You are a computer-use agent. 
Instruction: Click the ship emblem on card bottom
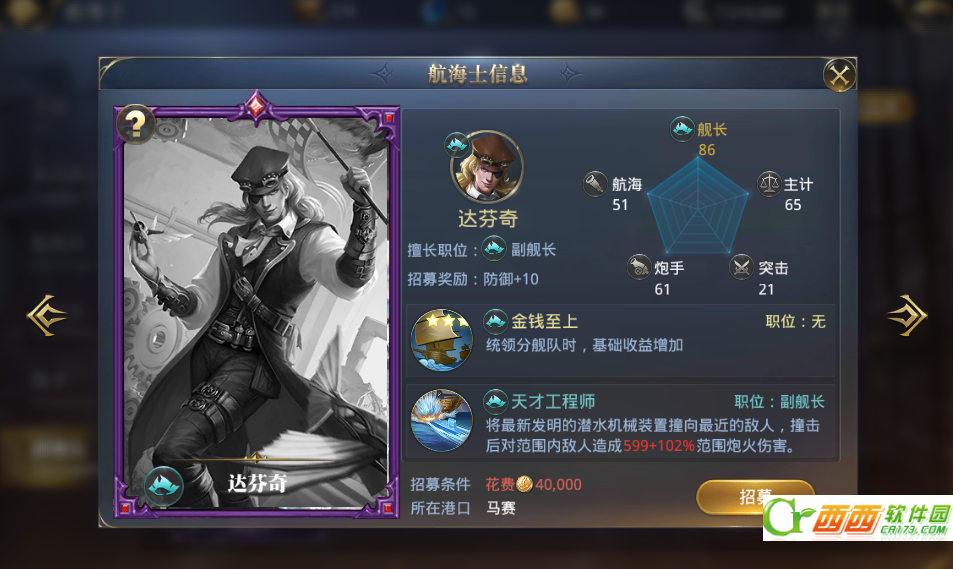coord(164,486)
